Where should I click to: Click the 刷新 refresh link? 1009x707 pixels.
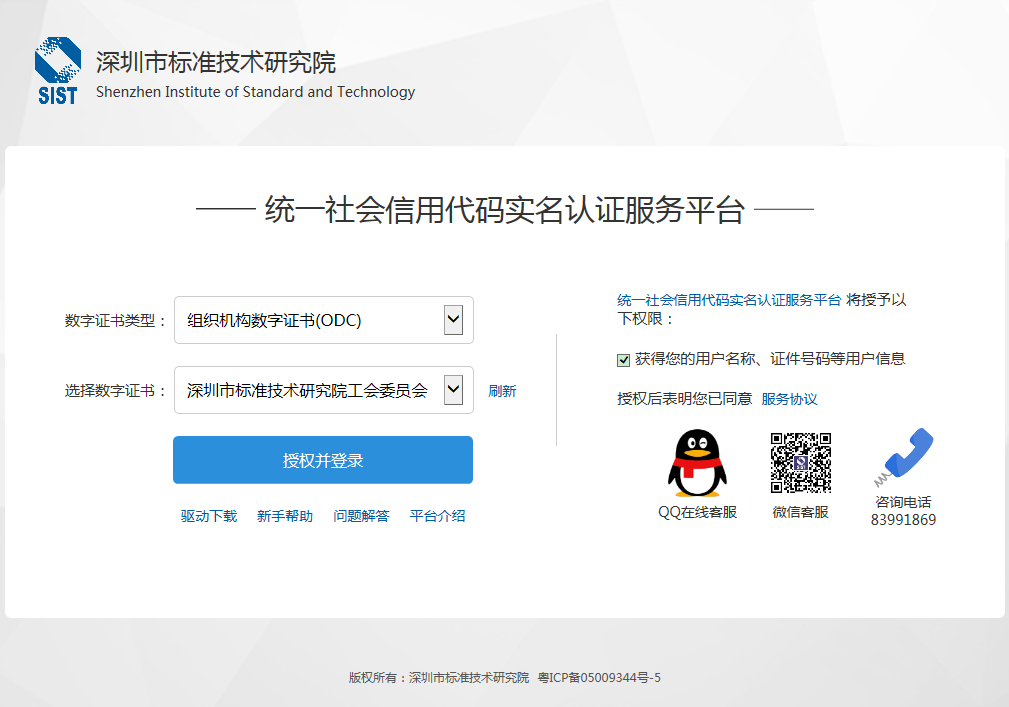point(502,391)
